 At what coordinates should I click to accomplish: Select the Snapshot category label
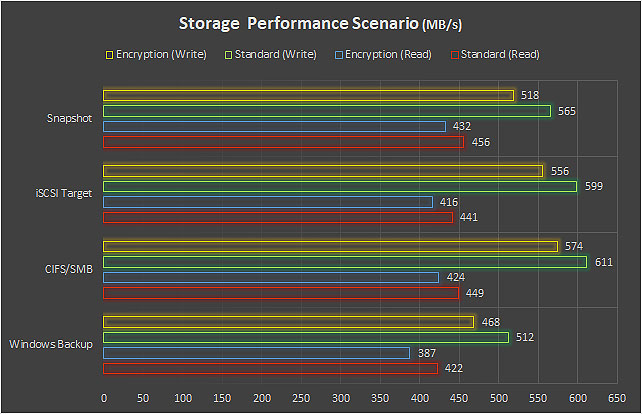point(70,118)
